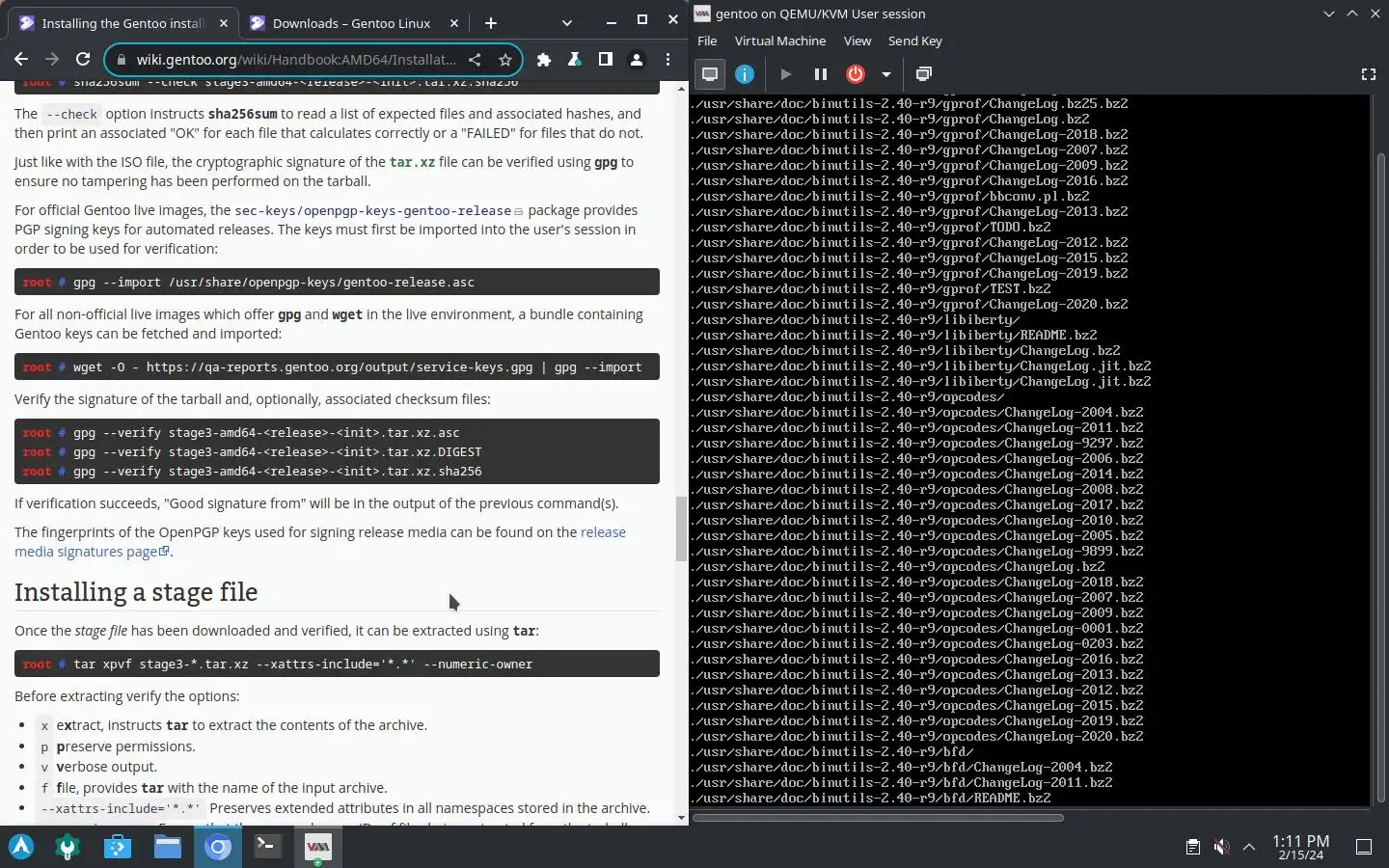Toggle the Chrome side panel

click(606, 60)
